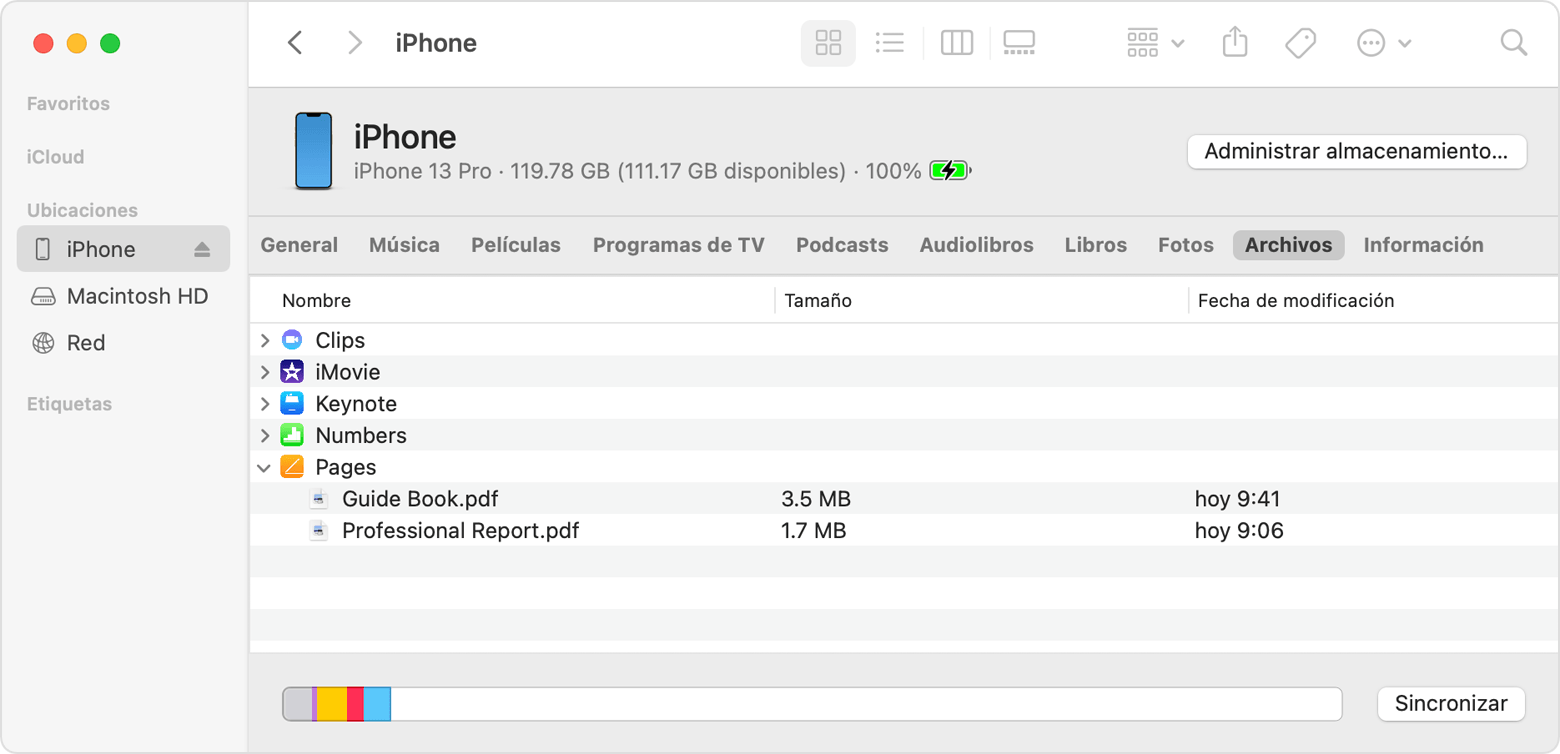
Task: Open the Podcasts tab
Action: [x=842, y=245]
